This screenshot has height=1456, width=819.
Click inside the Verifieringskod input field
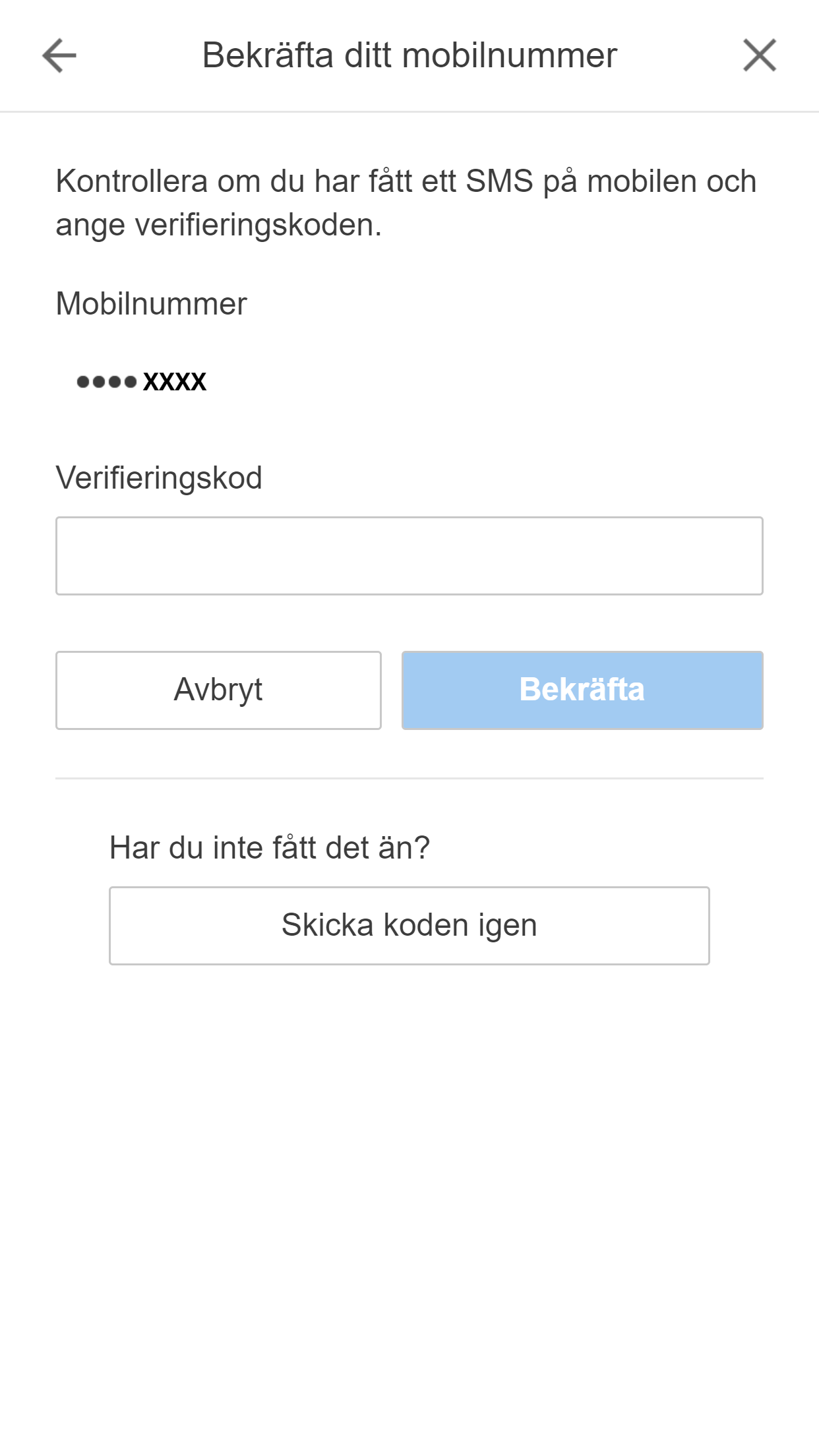point(409,556)
